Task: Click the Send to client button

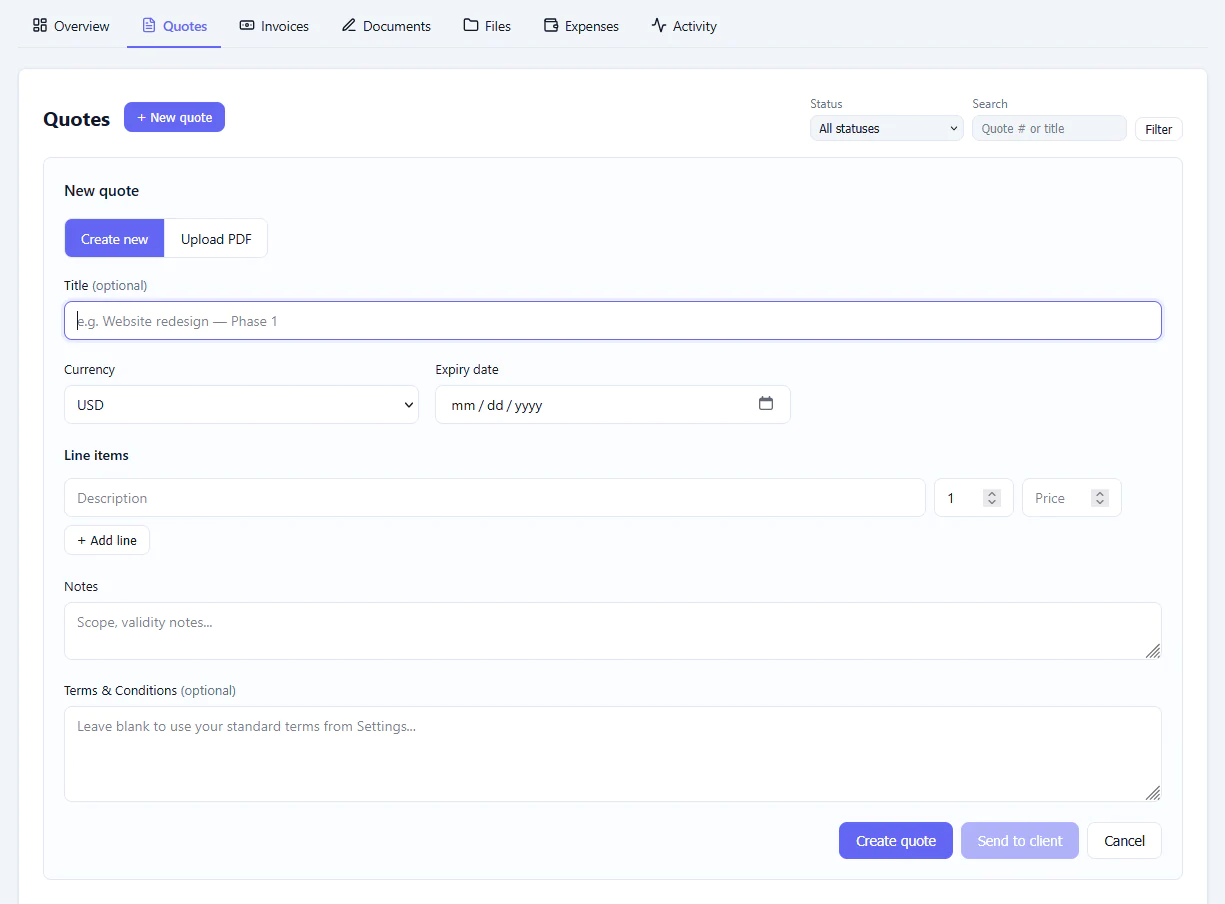Action: (1020, 841)
